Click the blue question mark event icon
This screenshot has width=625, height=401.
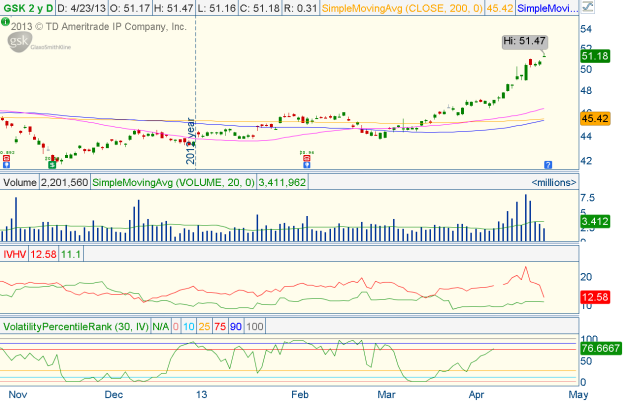point(547,163)
